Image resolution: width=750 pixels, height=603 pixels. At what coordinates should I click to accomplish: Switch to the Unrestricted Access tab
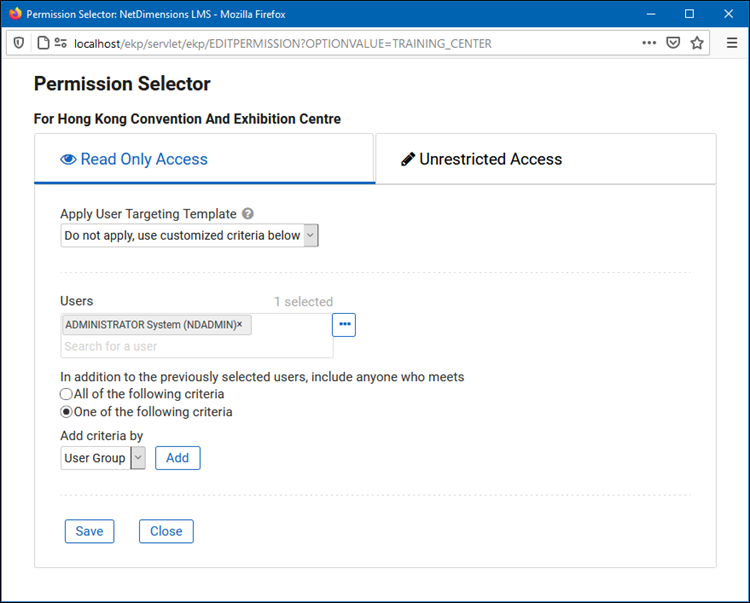click(545, 159)
